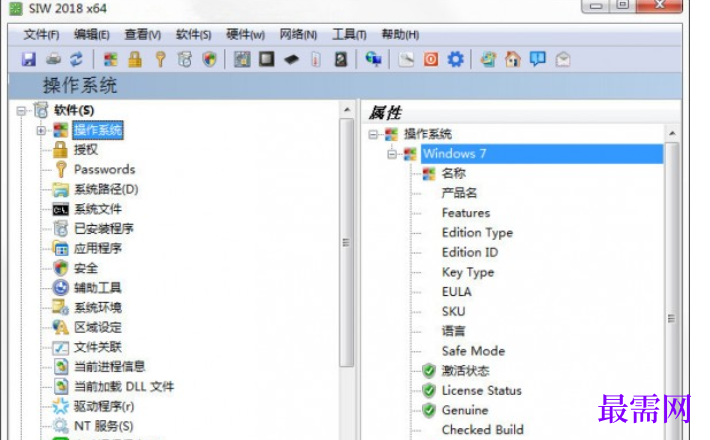Select 系统文件 tree item
The width and height of the screenshot is (710, 440).
(98, 209)
